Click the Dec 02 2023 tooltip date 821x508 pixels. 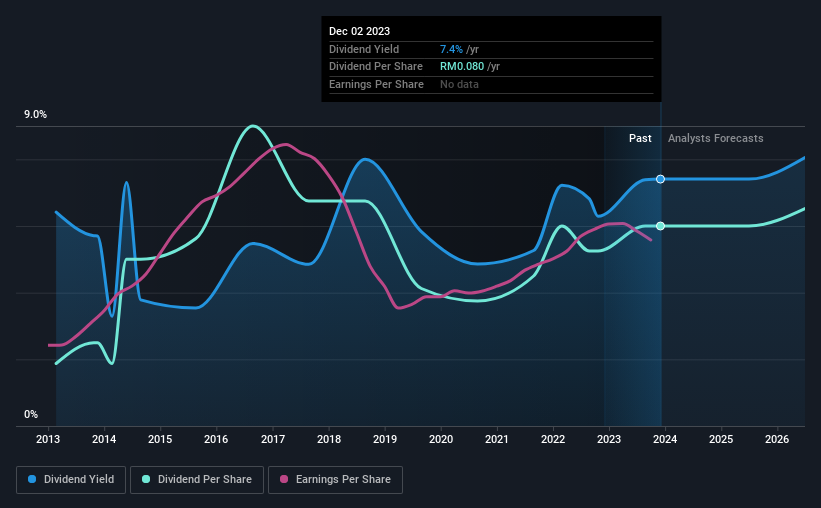click(x=359, y=31)
